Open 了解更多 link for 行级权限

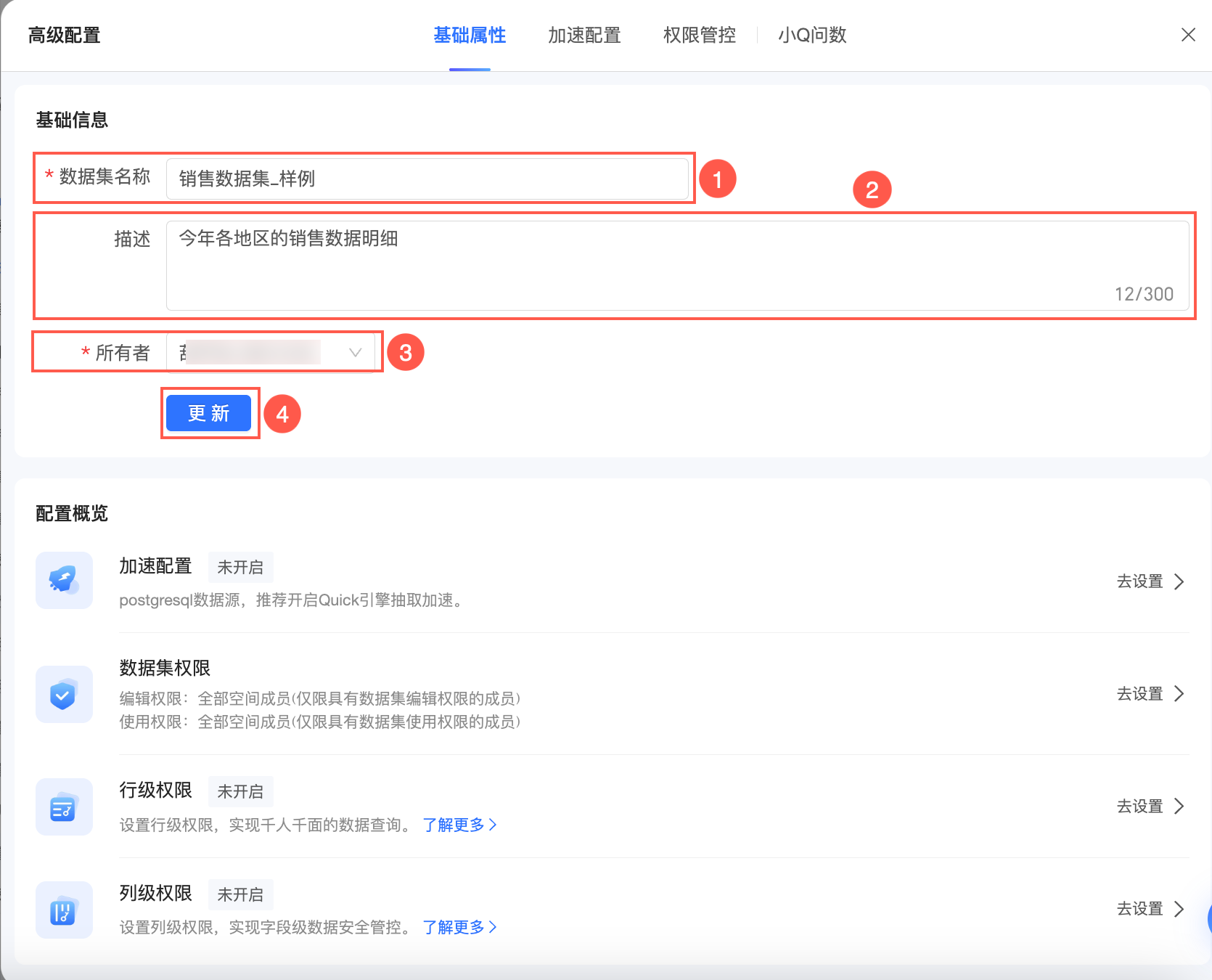coord(460,825)
